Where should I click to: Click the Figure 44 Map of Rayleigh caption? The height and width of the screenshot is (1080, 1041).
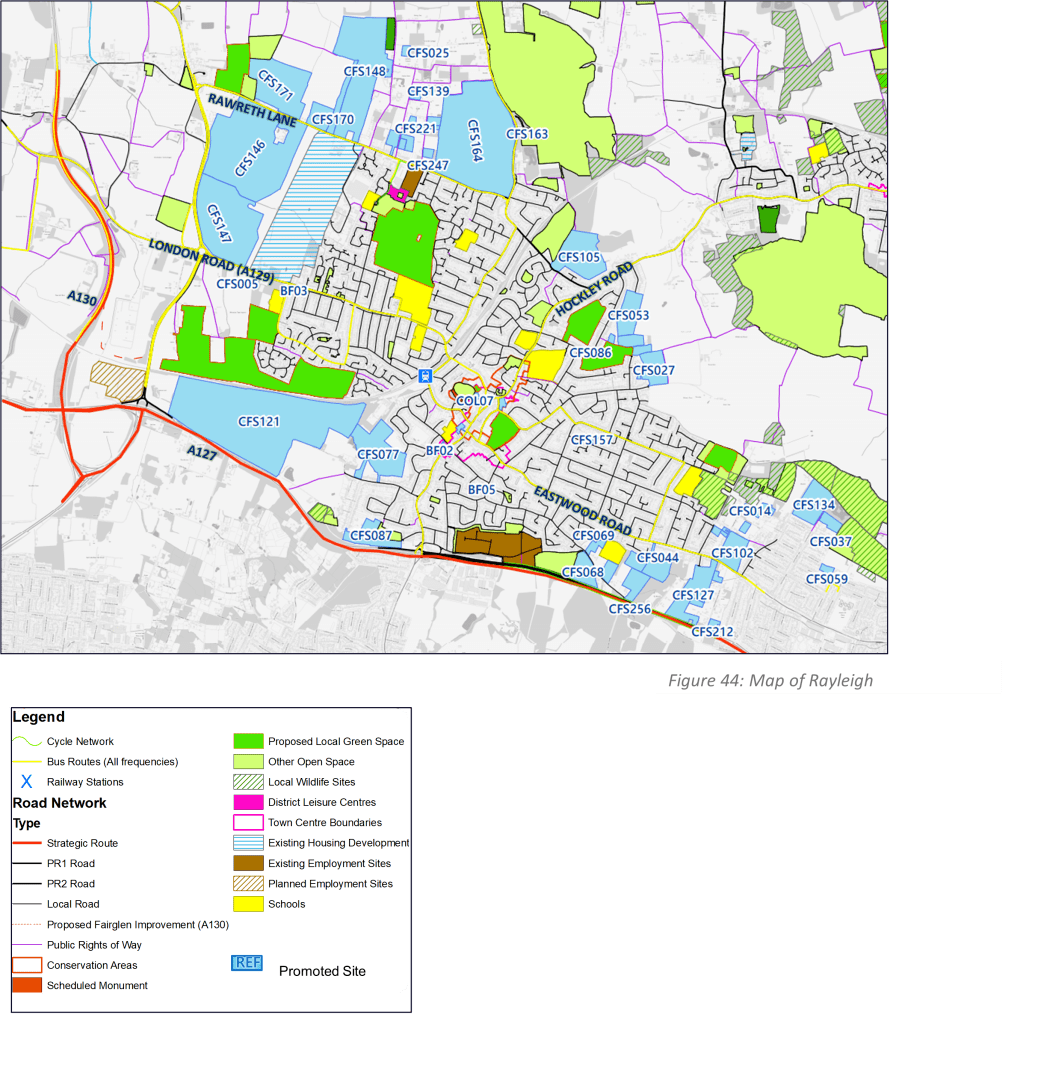coord(772,680)
